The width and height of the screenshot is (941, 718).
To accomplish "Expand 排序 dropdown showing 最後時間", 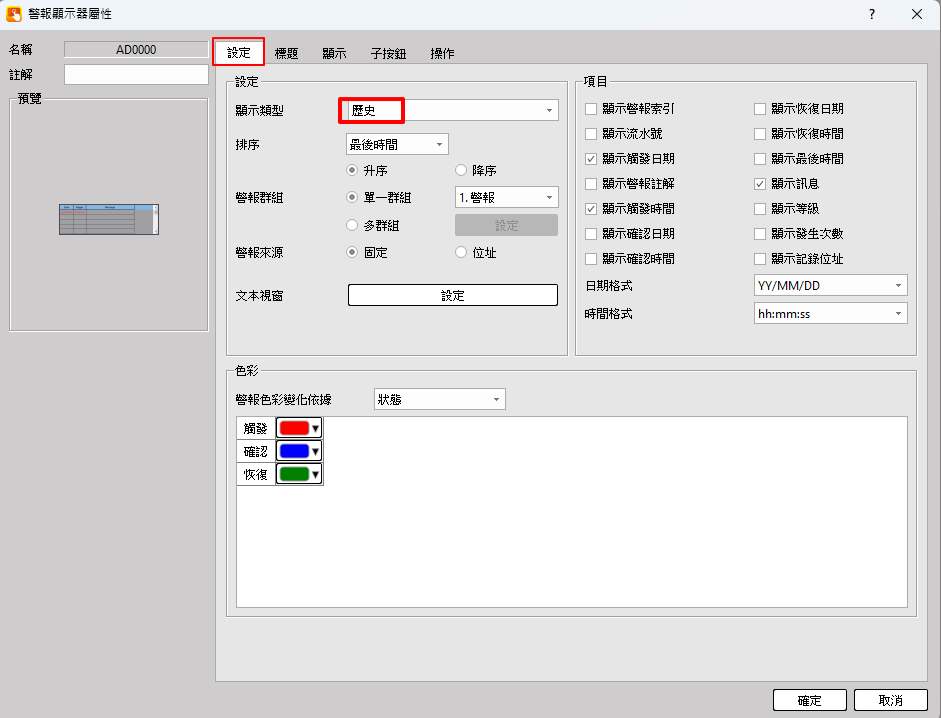I will [x=397, y=145].
